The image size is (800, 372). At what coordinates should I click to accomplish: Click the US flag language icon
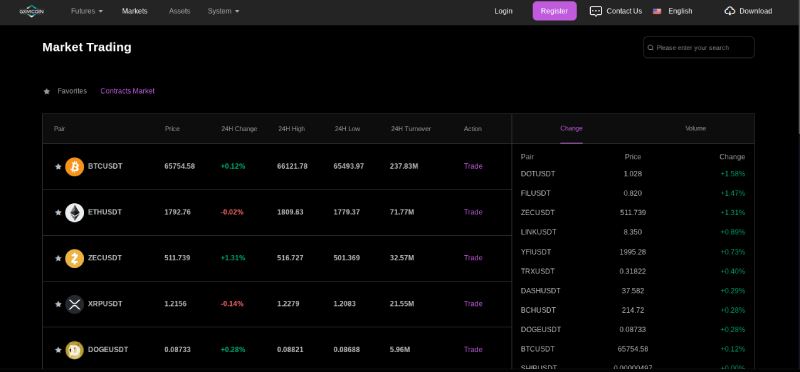coord(657,11)
